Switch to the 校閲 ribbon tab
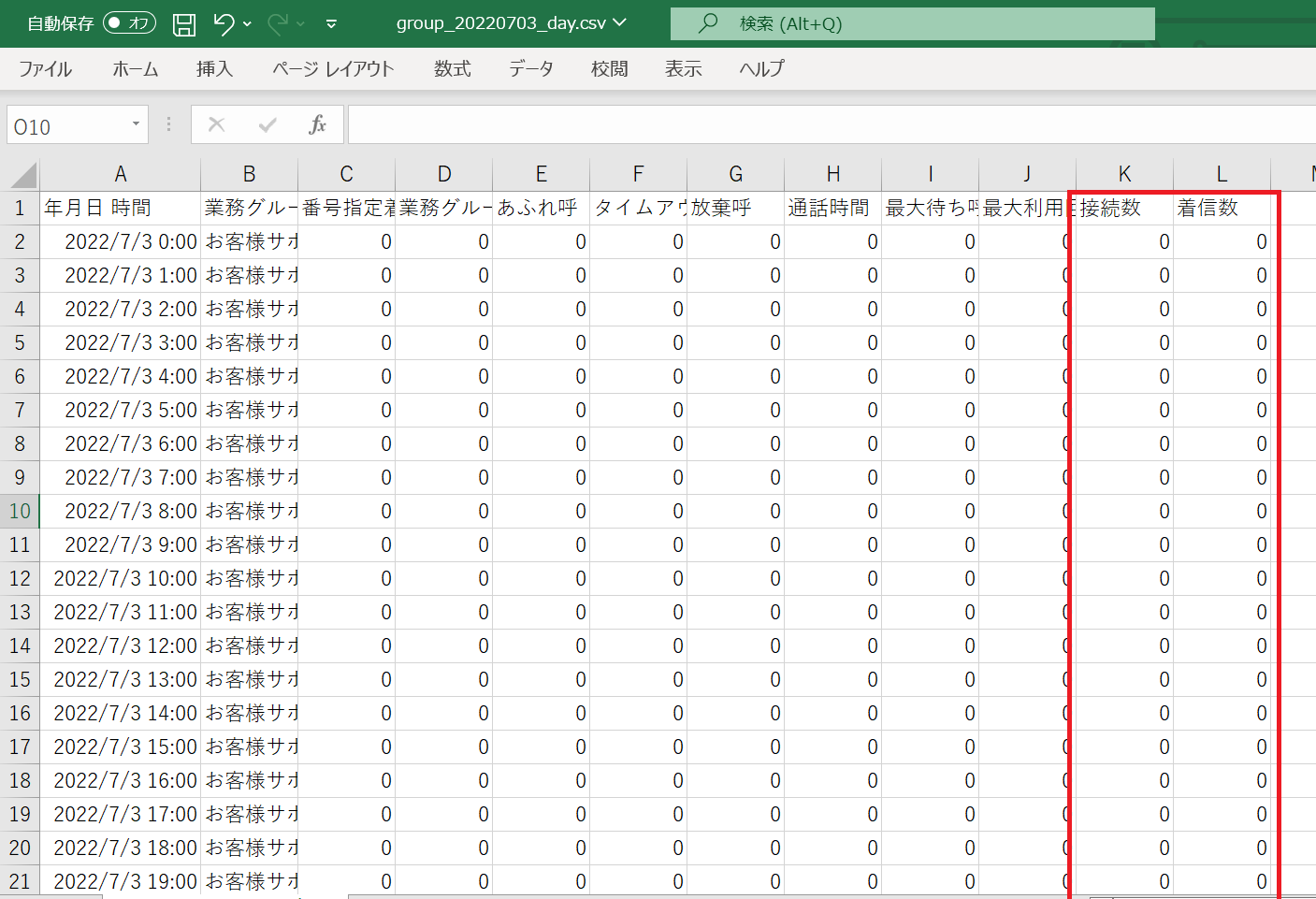Image resolution: width=1316 pixels, height=899 pixels. 610,69
